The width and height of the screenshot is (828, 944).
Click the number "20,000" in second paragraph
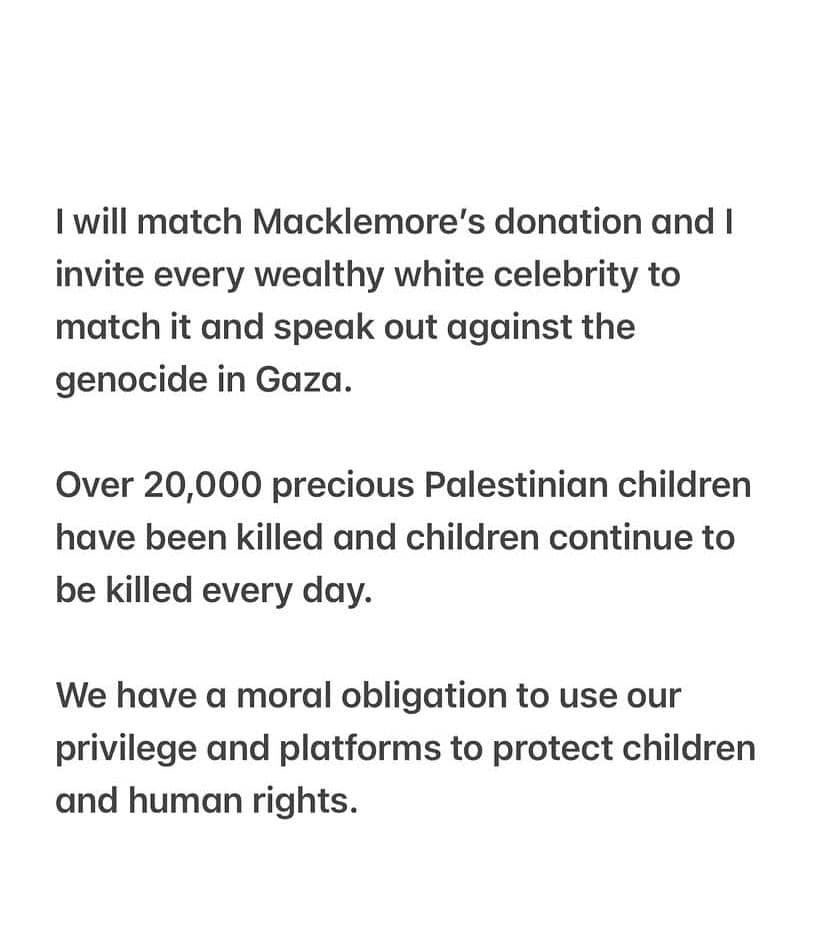click(x=203, y=486)
